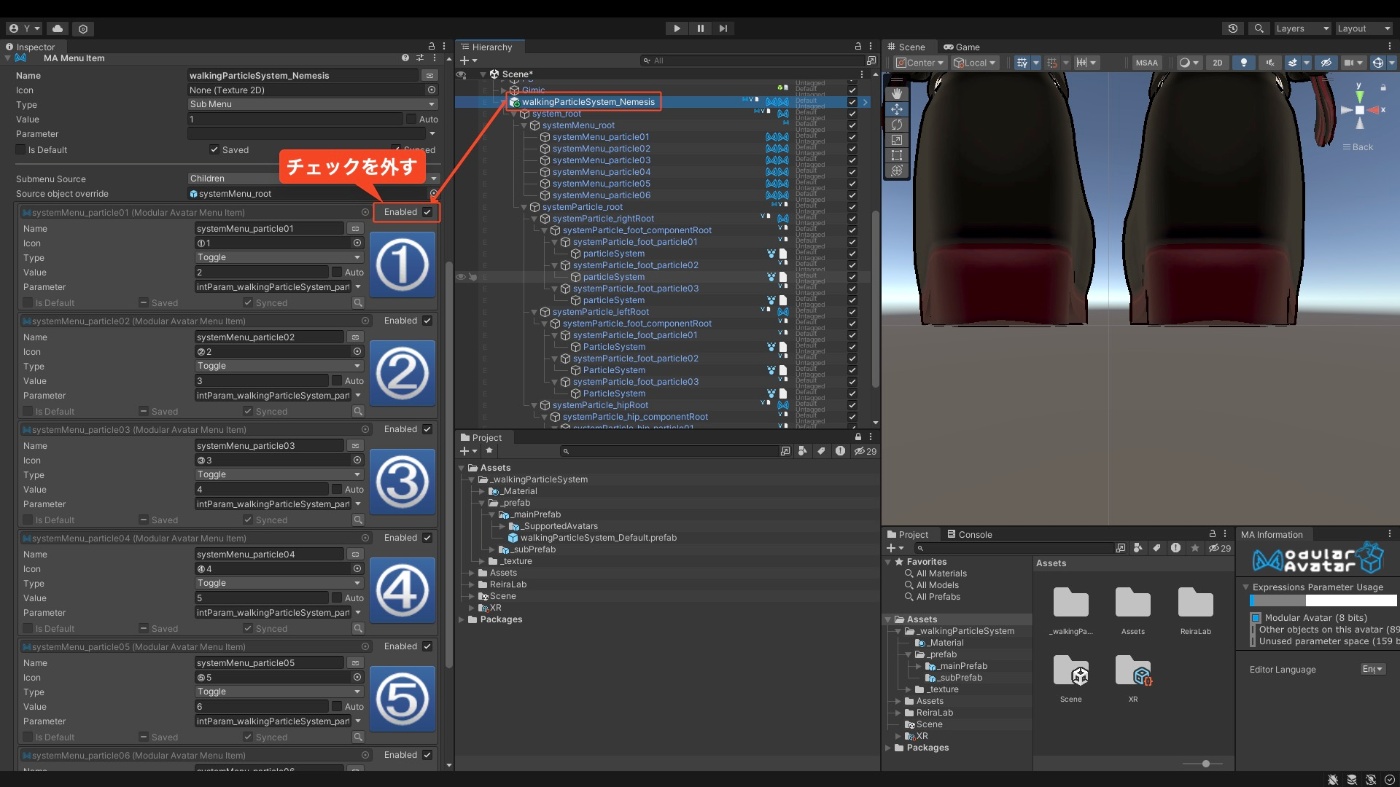Switch to the Console tab

(969, 534)
